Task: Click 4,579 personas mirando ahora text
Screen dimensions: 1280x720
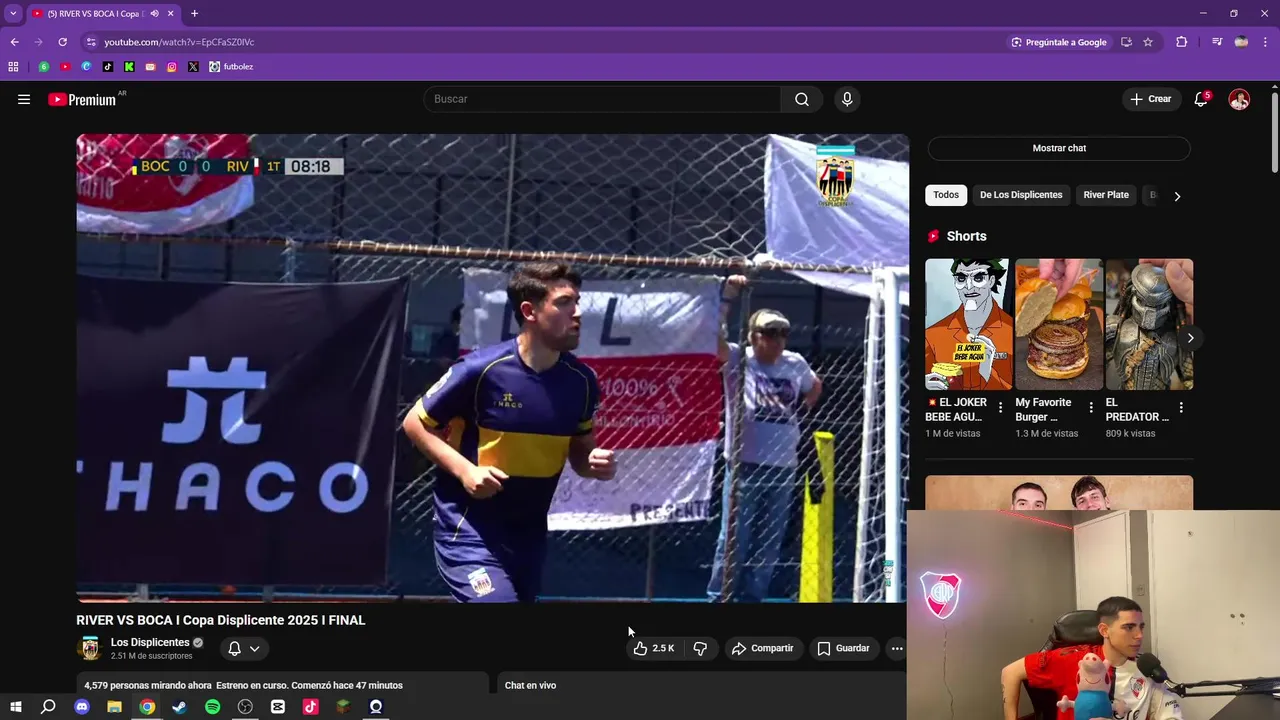Action: (x=148, y=685)
